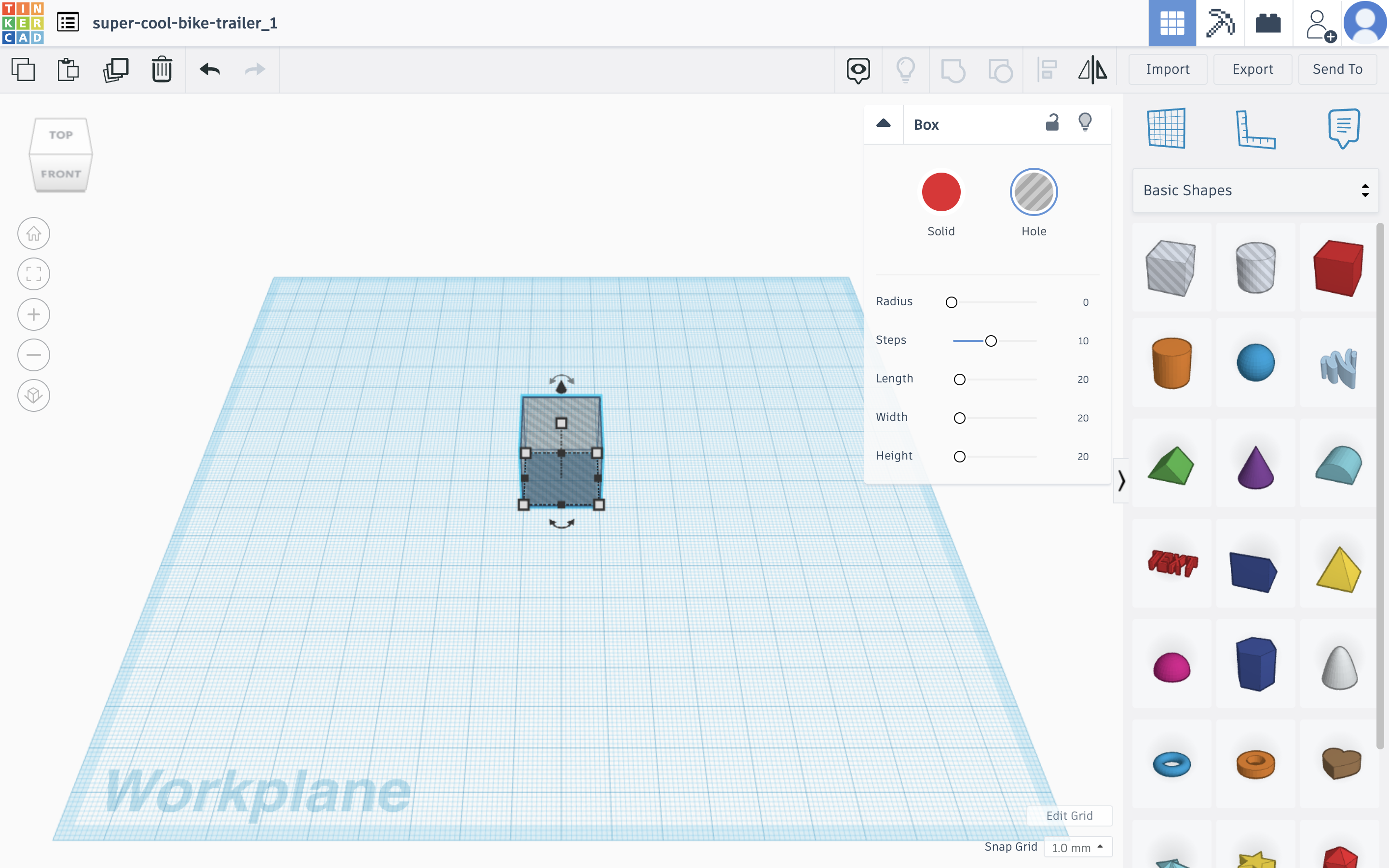Select the Align tools icon
The width and height of the screenshot is (1389, 868).
1046,69
